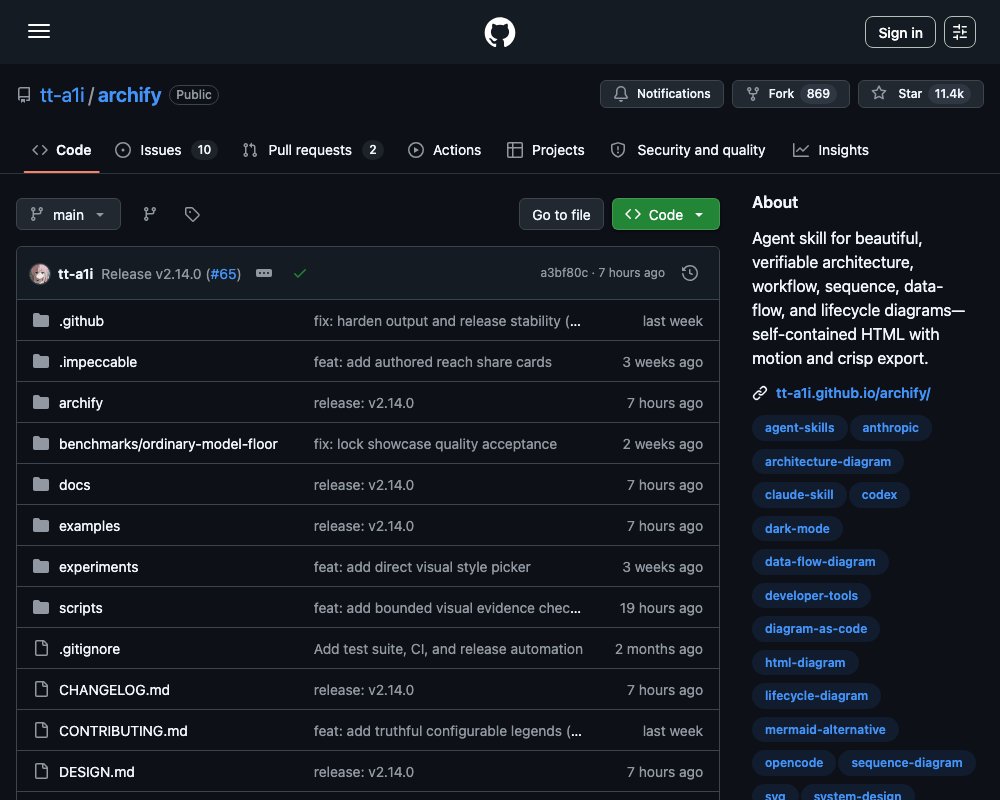1000x800 pixels.
Task: Open the .github folder
Action: 81,321
